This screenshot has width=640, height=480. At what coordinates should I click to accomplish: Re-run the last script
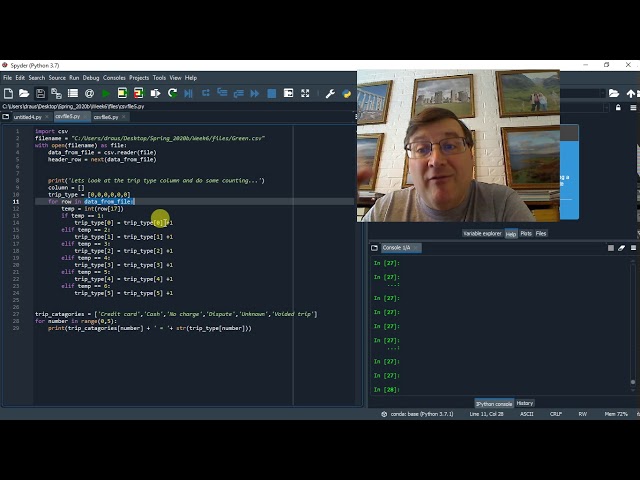pyautogui.click(x=172, y=93)
